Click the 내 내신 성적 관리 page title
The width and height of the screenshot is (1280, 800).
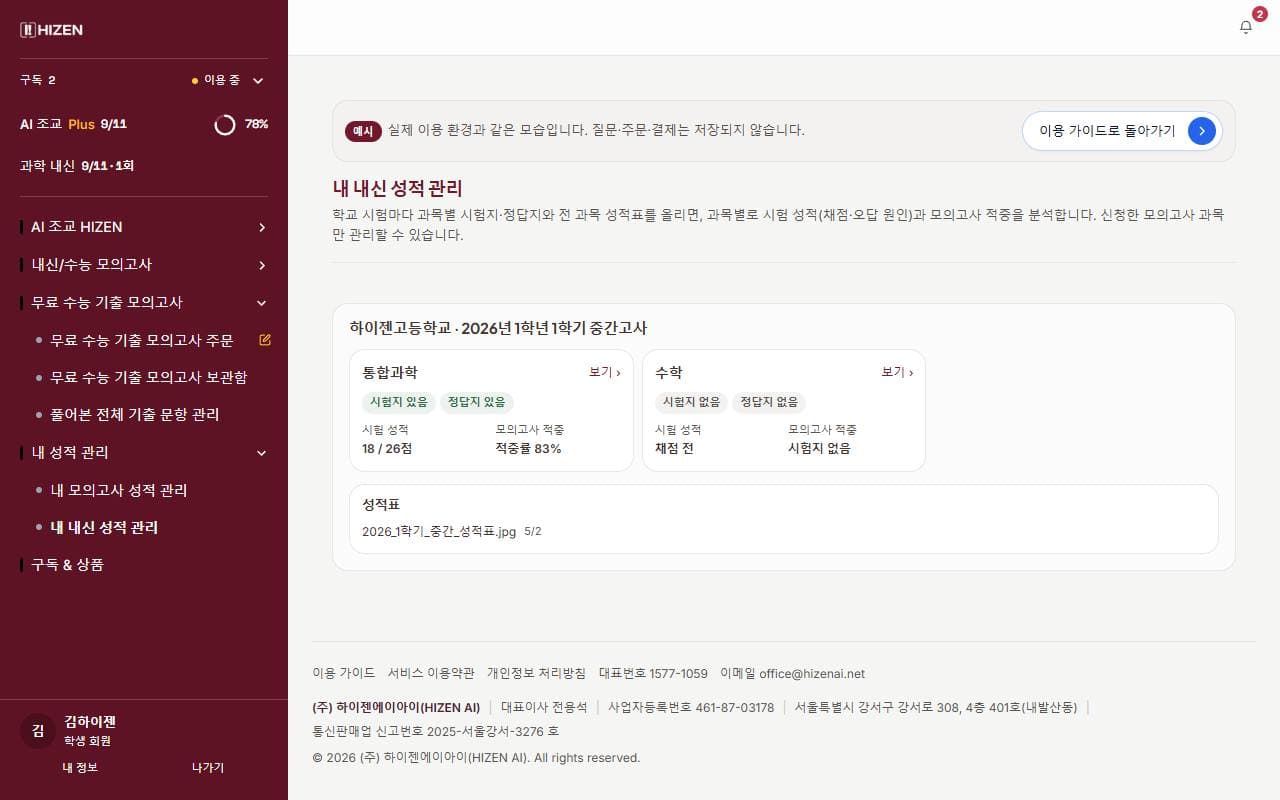pos(397,188)
